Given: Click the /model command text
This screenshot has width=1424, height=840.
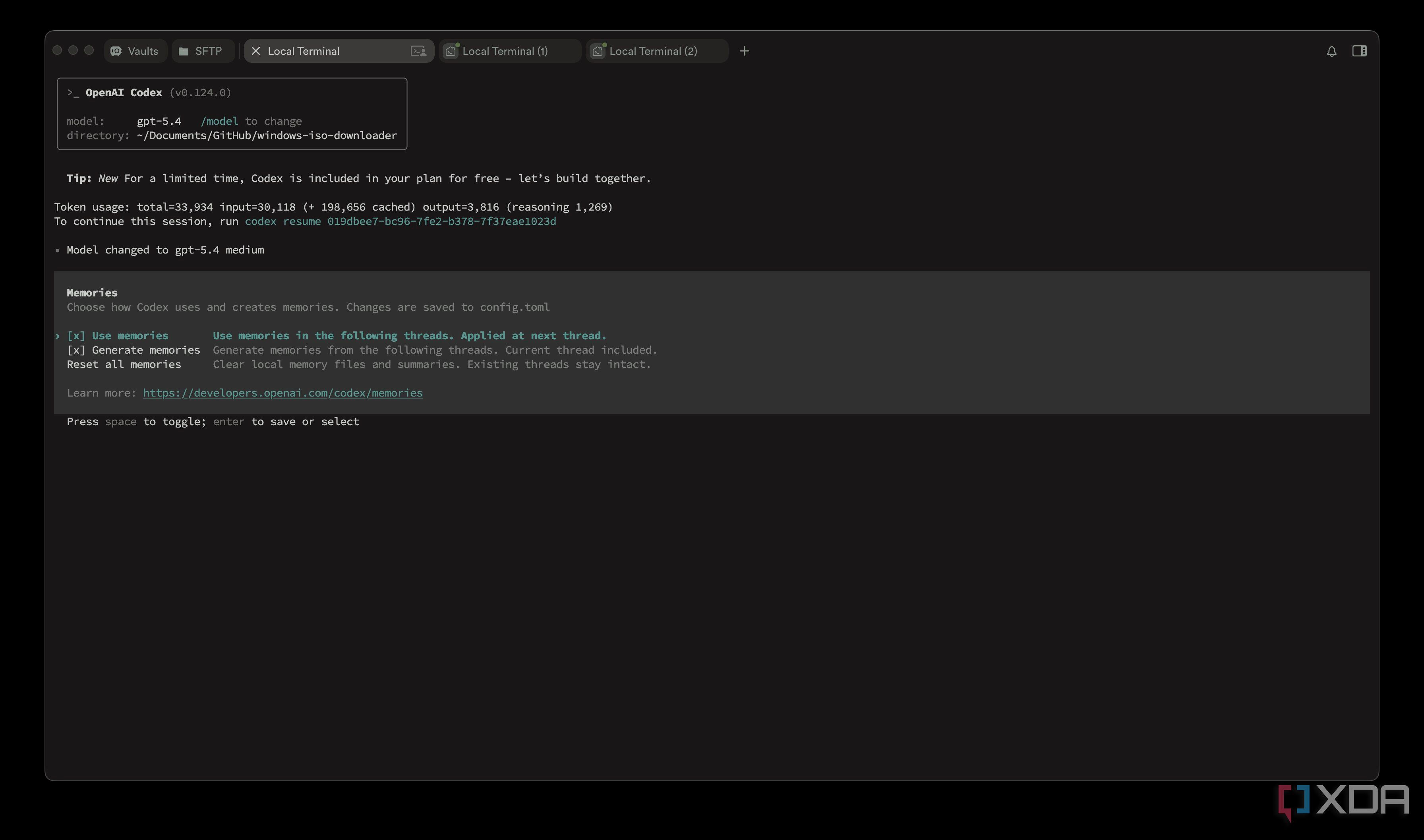Looking at the screenshot, I should point(219,121).
